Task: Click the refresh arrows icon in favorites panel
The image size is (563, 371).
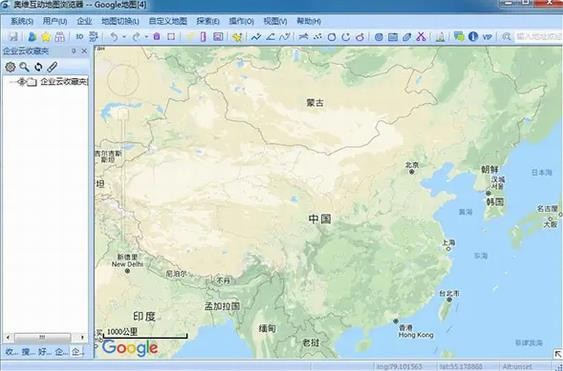Action: tap(38, 67)
